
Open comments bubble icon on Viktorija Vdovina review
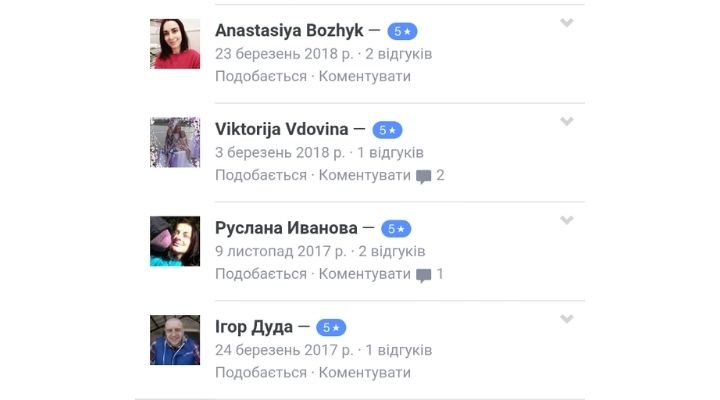(423, 176)
